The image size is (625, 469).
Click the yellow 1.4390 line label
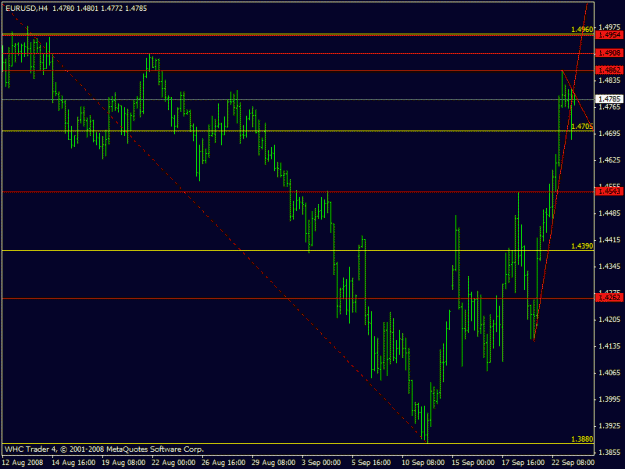(582, 246)
